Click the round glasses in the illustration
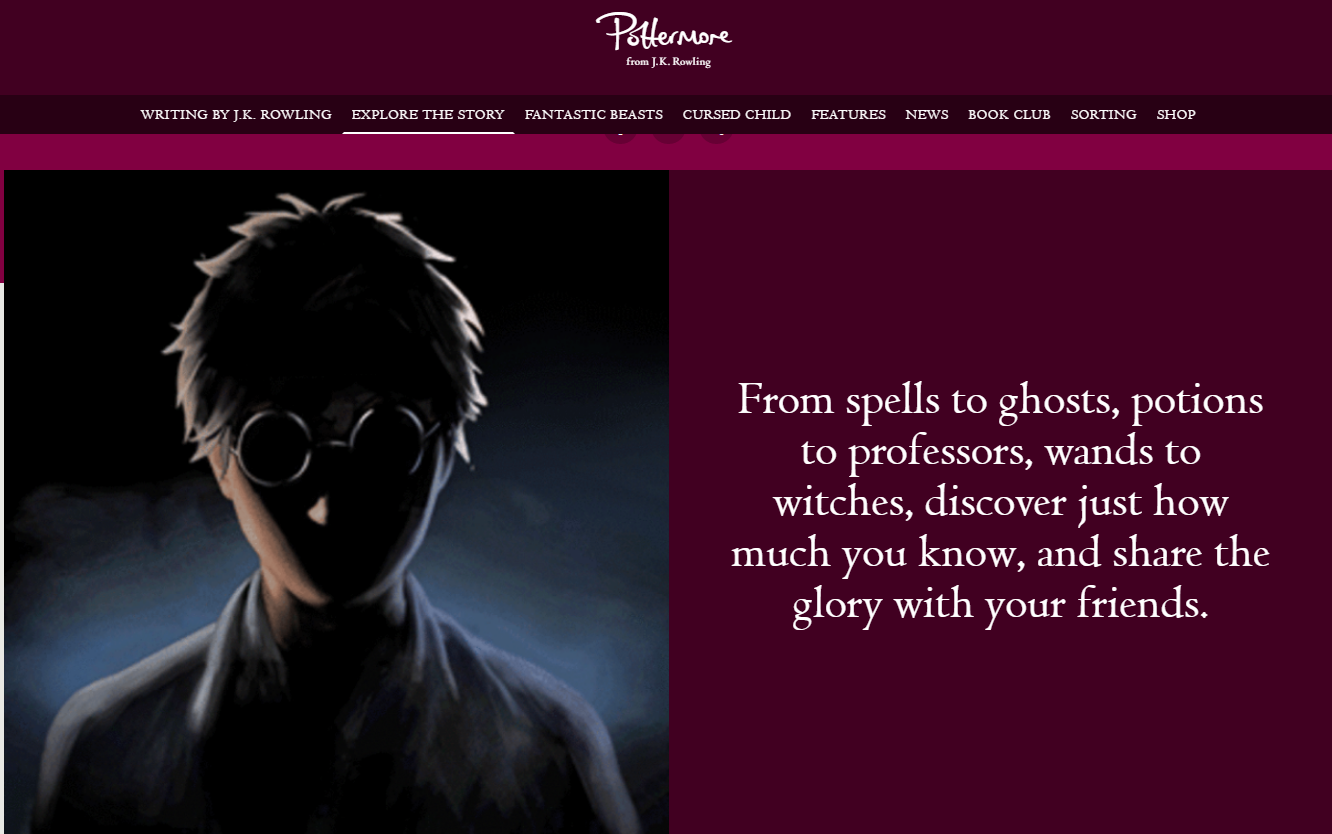Screen dimensions: 1332x834 (x=338, y=440)
